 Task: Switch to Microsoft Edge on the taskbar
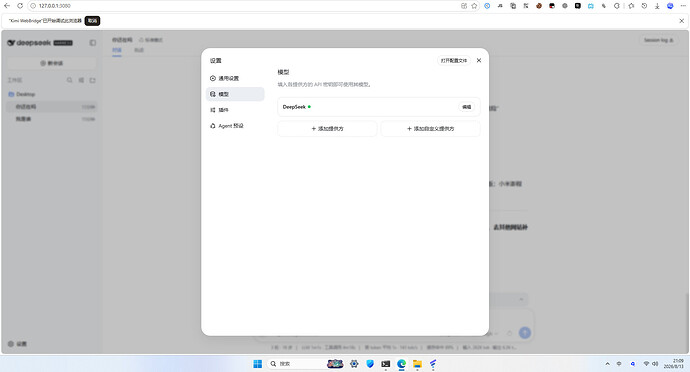pos(401,364)
